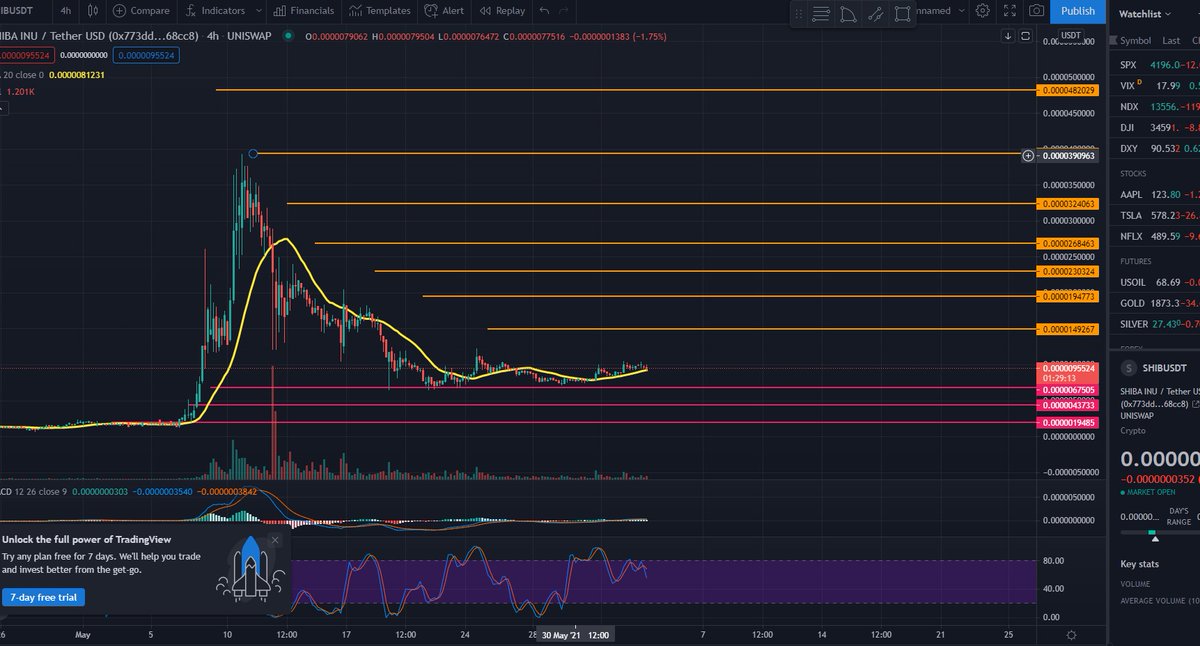Click the green market status dot
Image resolution: width=1200 pixels, height=646 pixels.
tap(288, 36)
